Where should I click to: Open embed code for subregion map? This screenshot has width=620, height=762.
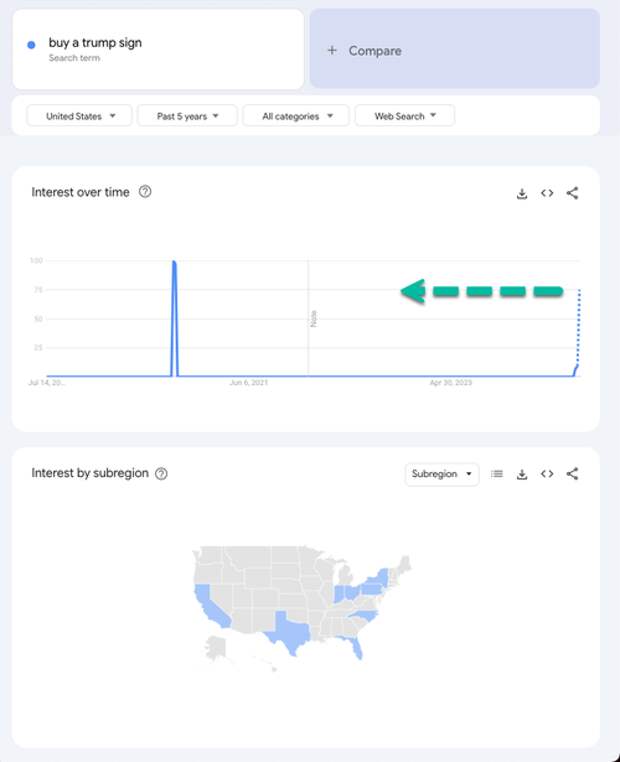pos(547,474)
